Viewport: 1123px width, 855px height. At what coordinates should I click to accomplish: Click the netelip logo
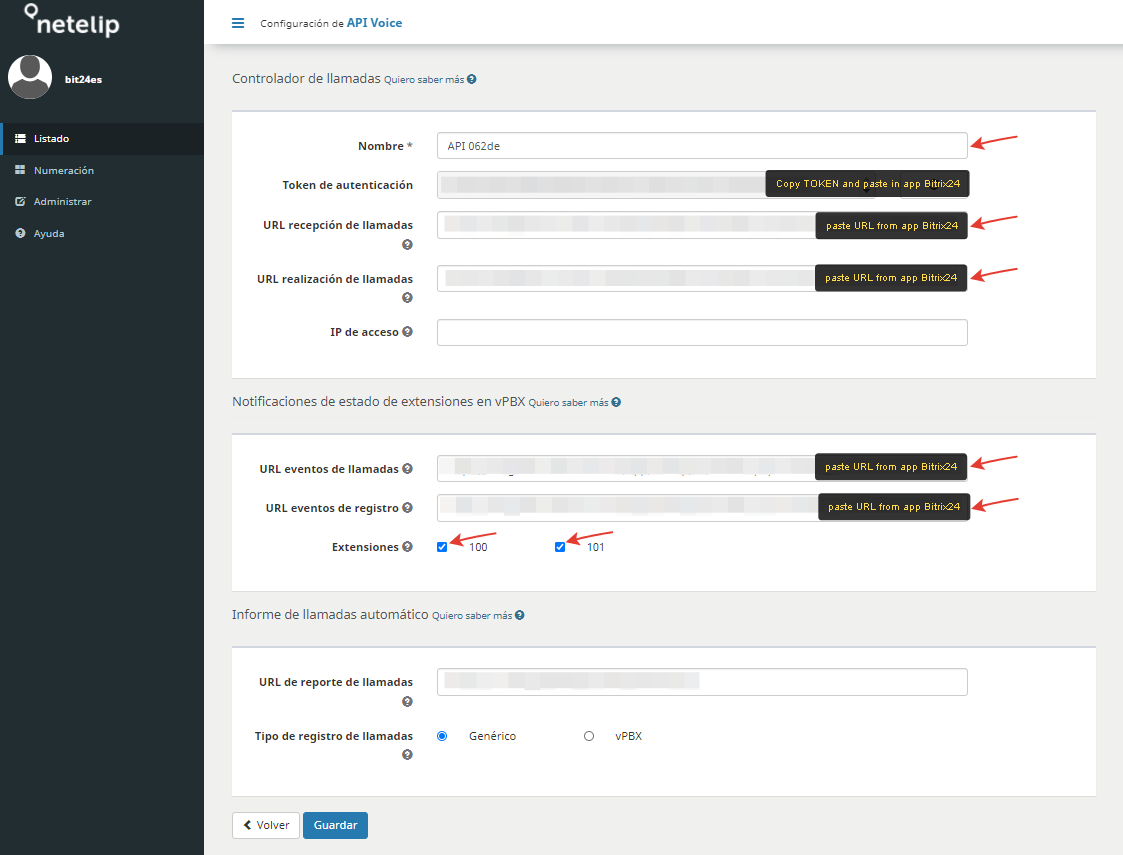pos(72,21)
